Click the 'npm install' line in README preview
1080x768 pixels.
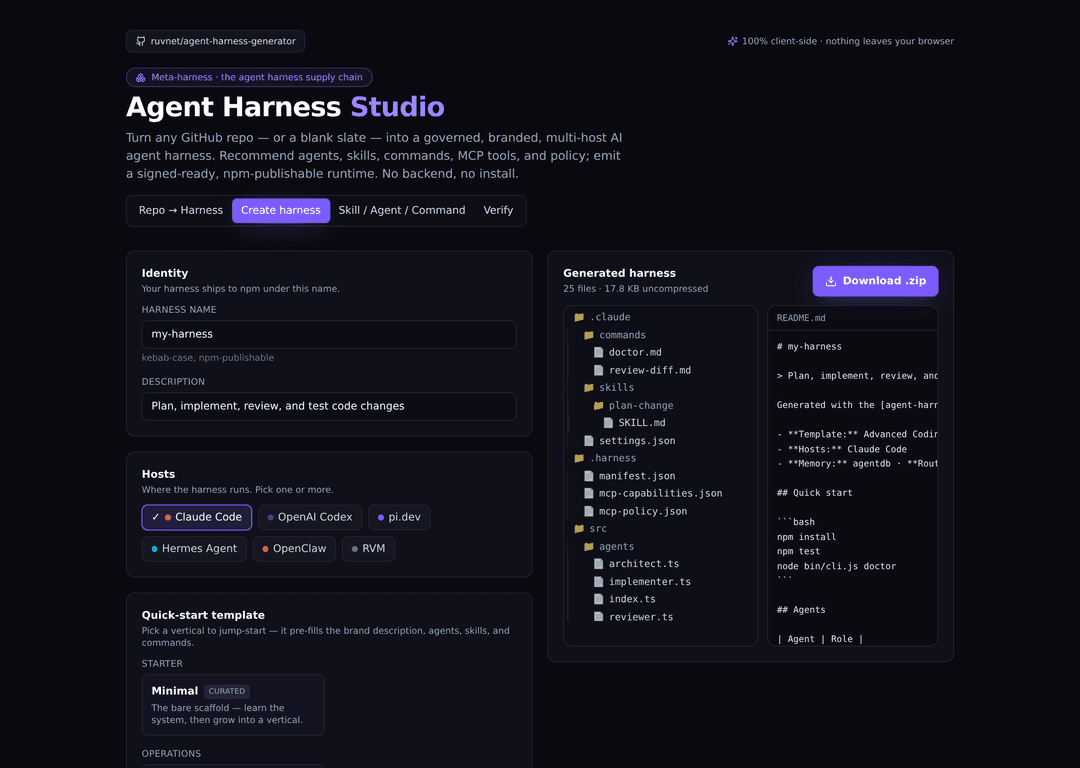point(806,537)
